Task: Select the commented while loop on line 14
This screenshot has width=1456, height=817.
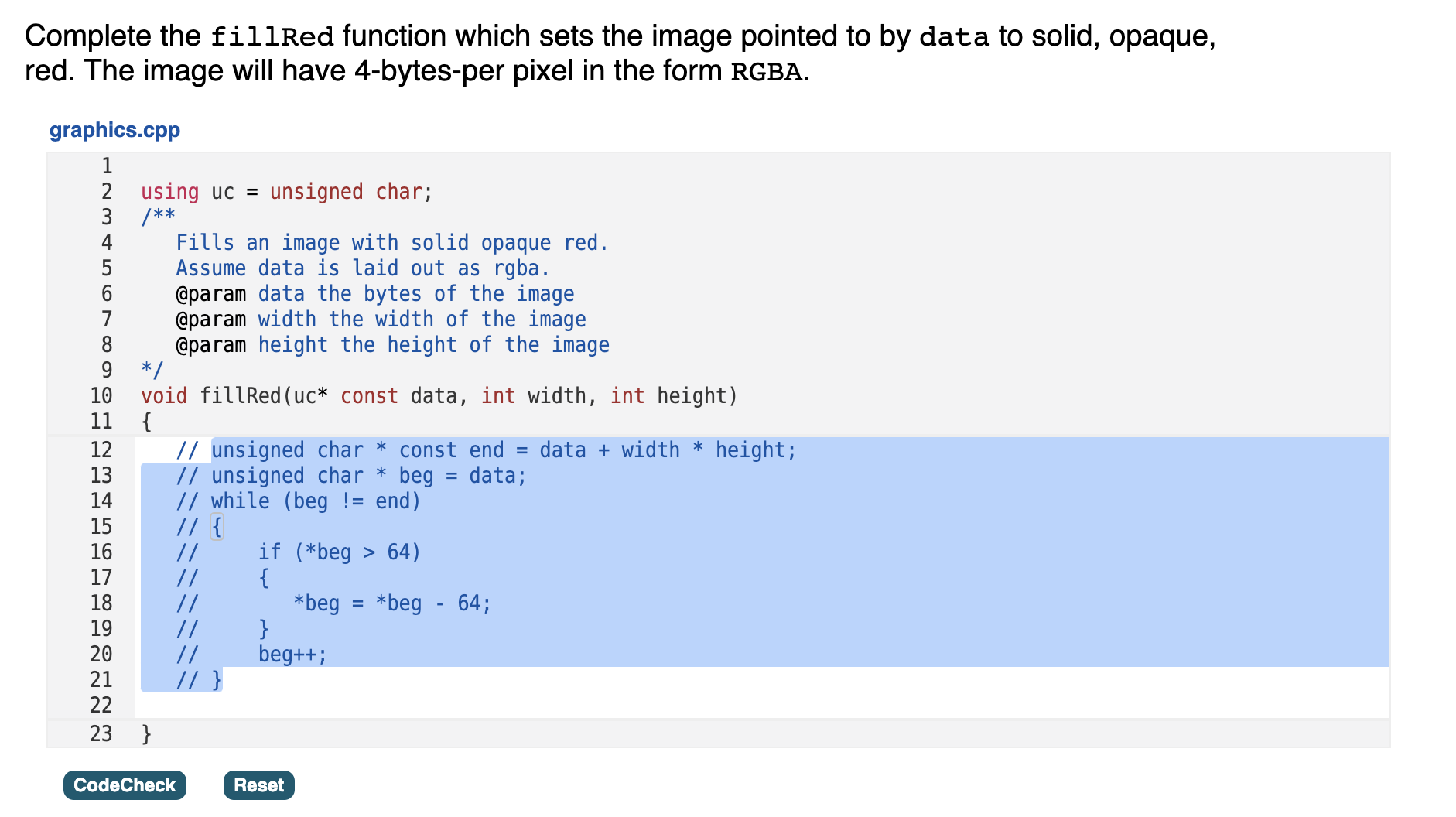Action: tap(300, 501)
